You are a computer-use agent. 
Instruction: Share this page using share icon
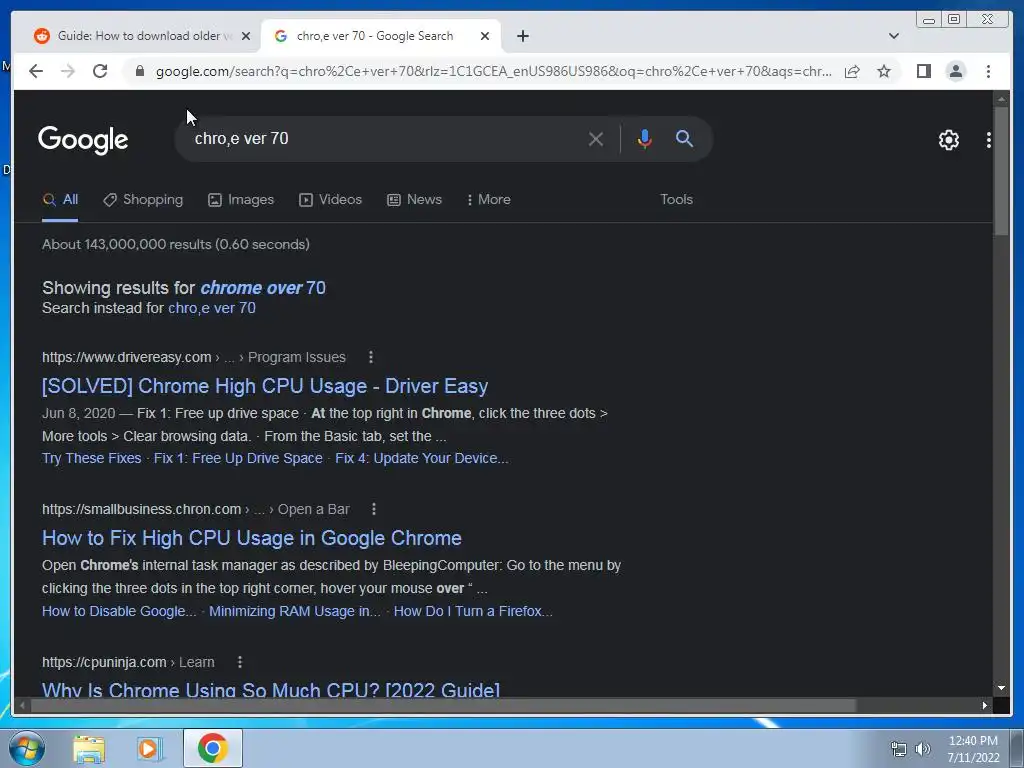point(852,71)
